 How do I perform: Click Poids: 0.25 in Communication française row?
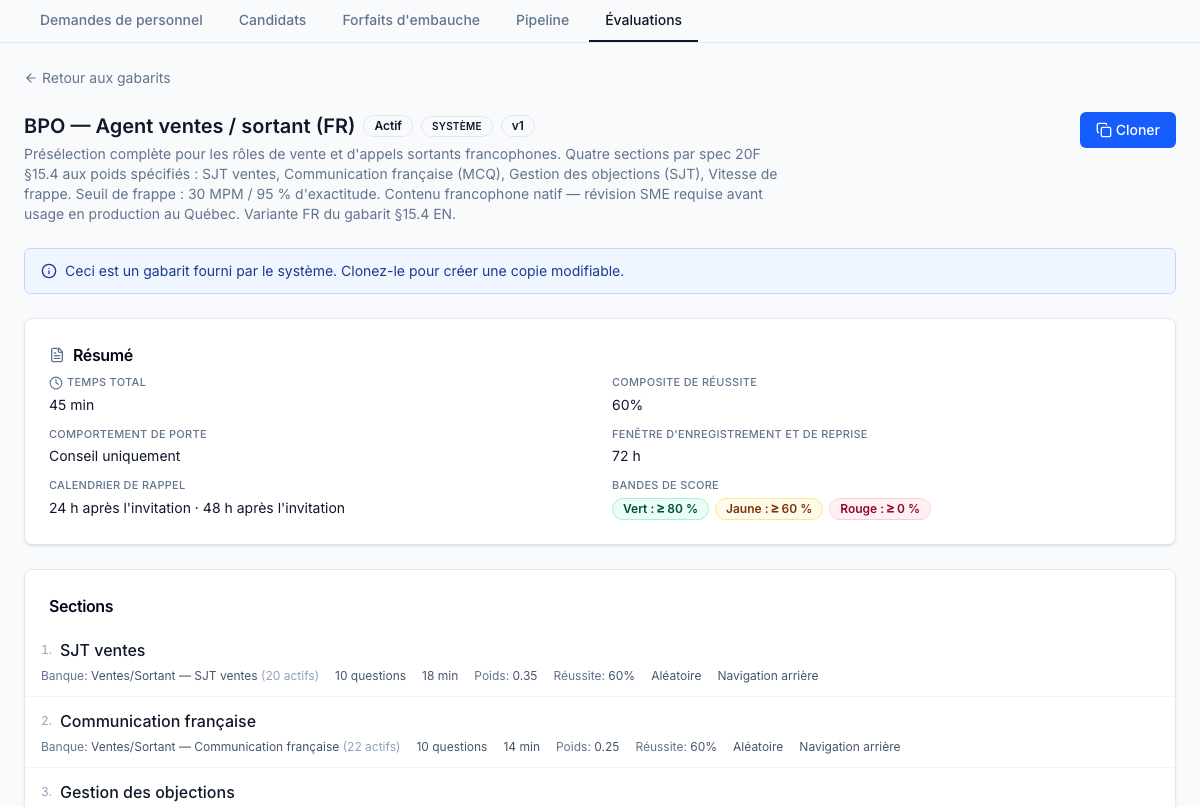point(588,747)
